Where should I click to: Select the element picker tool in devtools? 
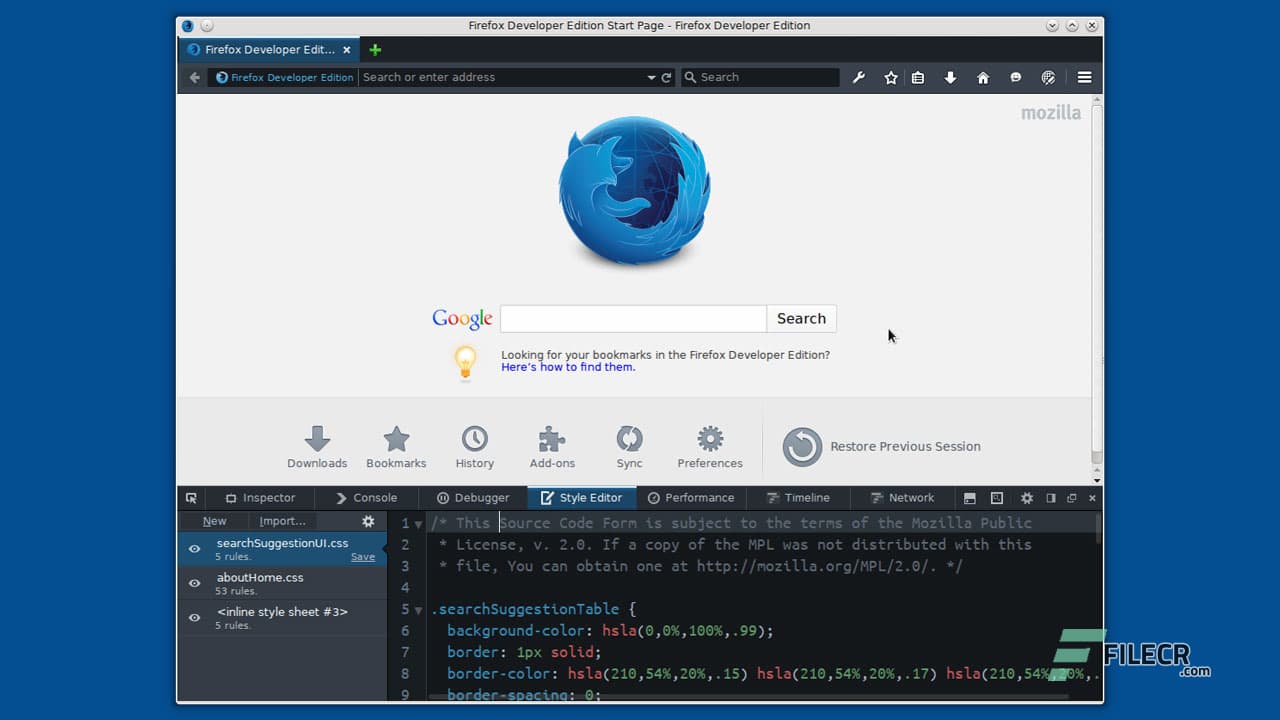(x=191, y=497)
